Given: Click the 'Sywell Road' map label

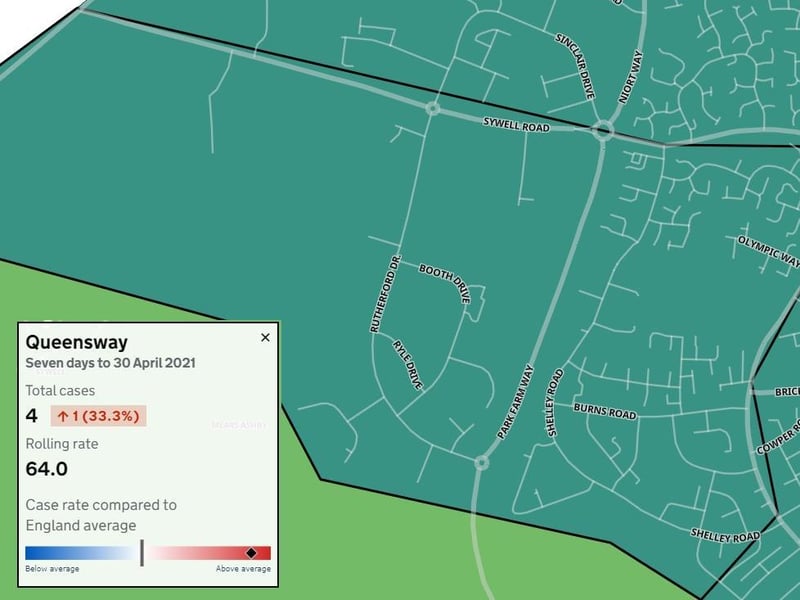Looking at the screenshot, I should coord(516,124).
